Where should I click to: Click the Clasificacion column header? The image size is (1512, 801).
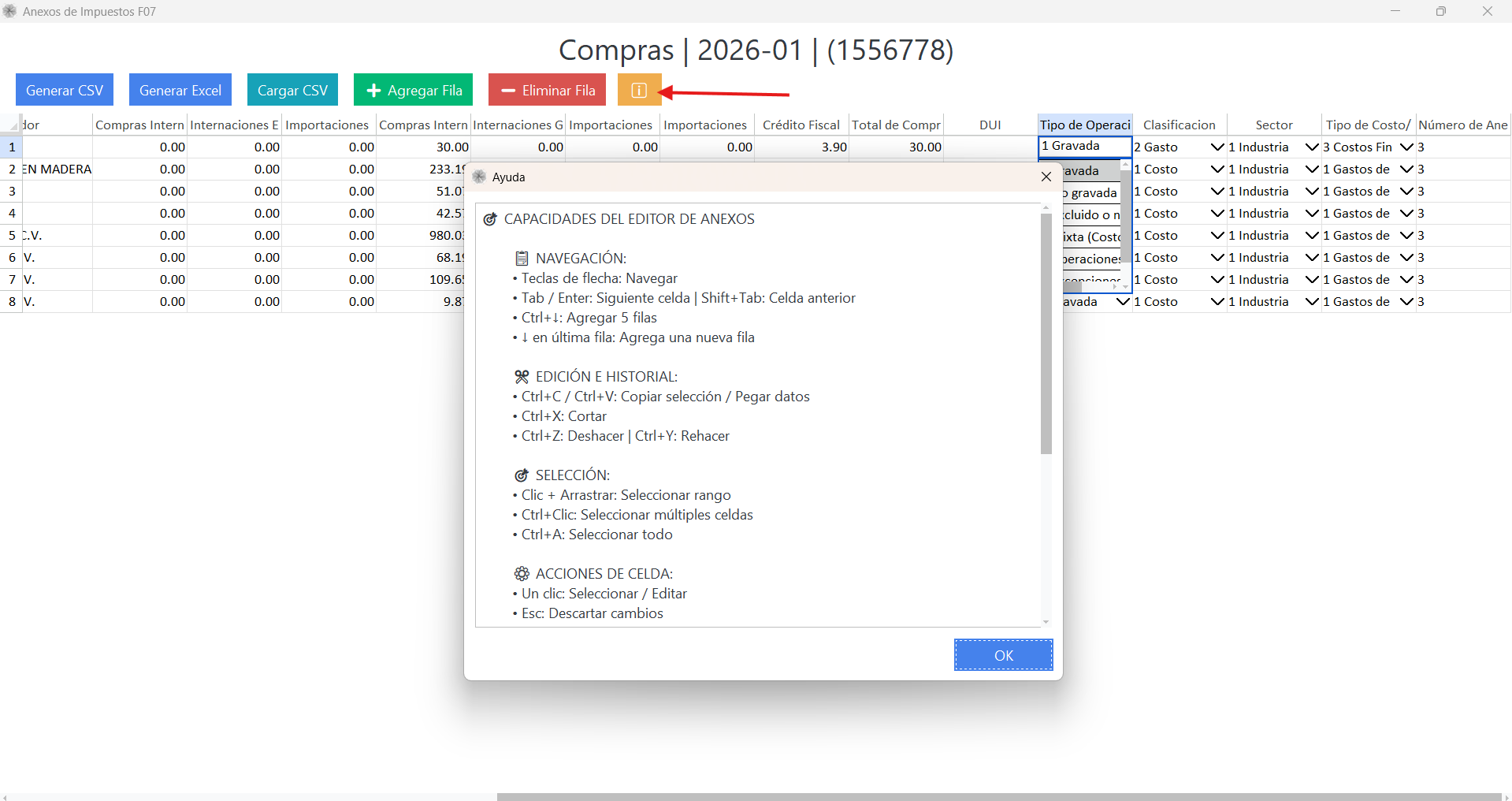coord(1180,125)
